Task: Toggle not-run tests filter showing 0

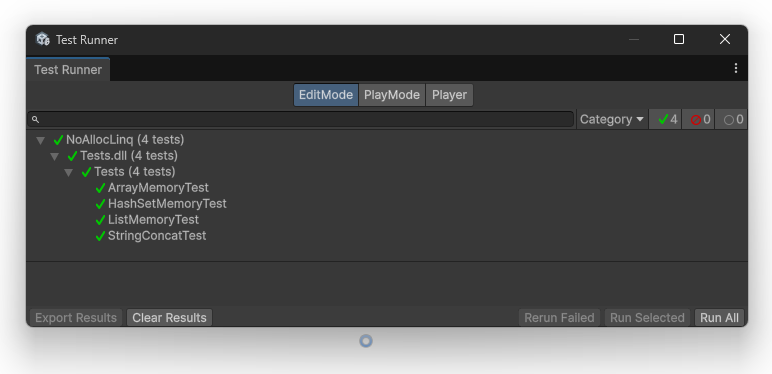Action: tap(731, 120)
